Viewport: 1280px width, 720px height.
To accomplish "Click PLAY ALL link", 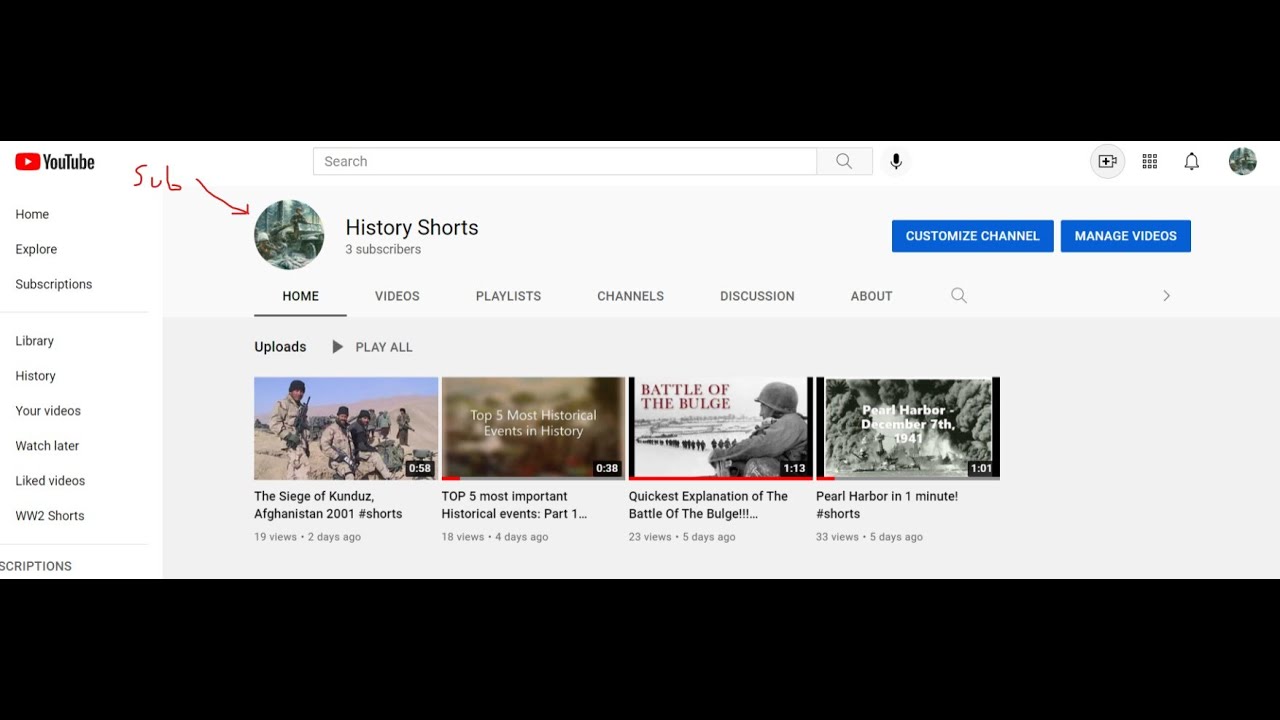I will (384, 347).
